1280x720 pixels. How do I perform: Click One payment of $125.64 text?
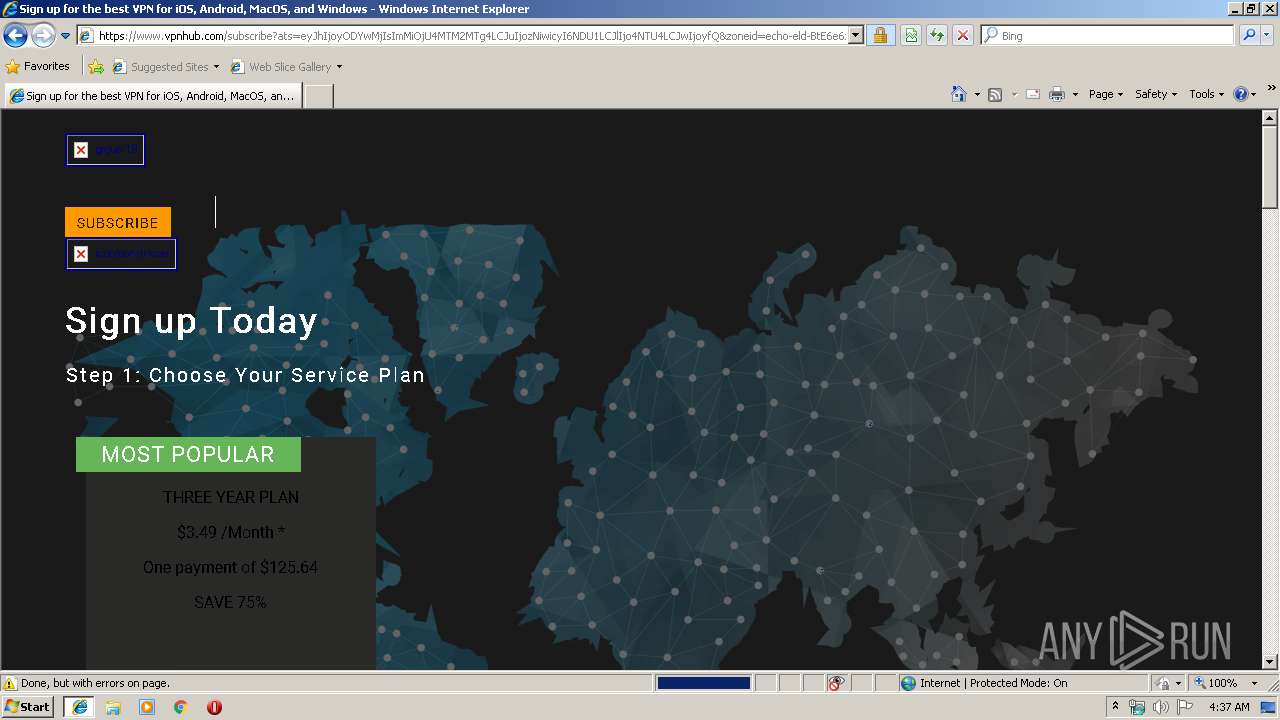point(231,567)
